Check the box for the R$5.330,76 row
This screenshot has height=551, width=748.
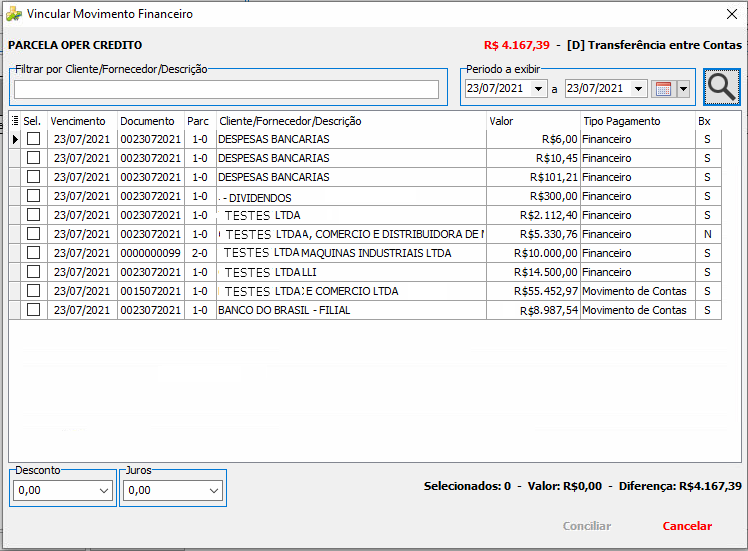[x=33, y=234]
